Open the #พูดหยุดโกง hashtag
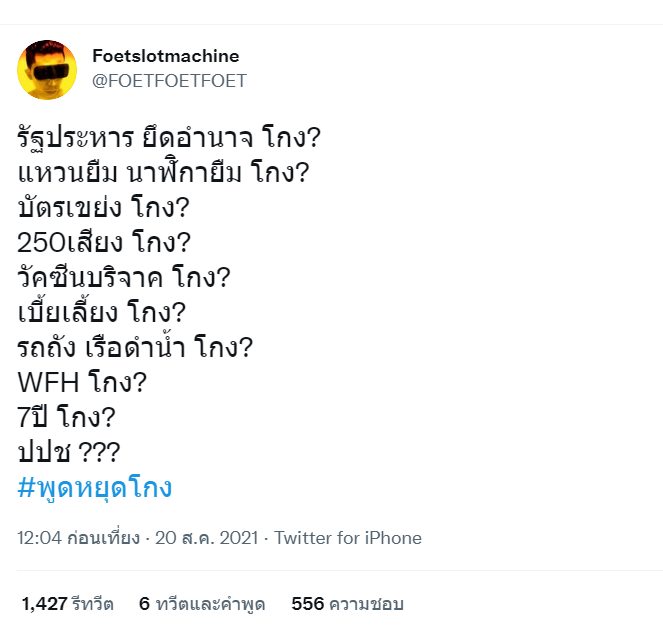Image resolution: width=663 pixels, height=632 pixels. coord(95,488)
